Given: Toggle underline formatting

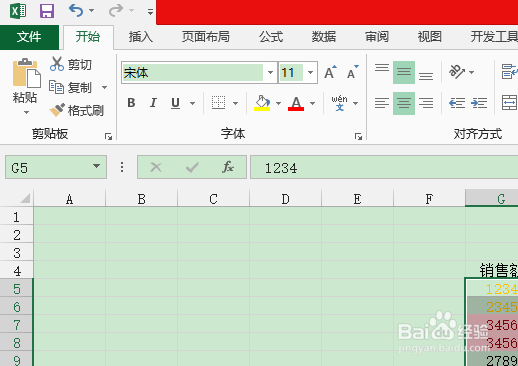Looking at the screenshot, I should [175, 103].
